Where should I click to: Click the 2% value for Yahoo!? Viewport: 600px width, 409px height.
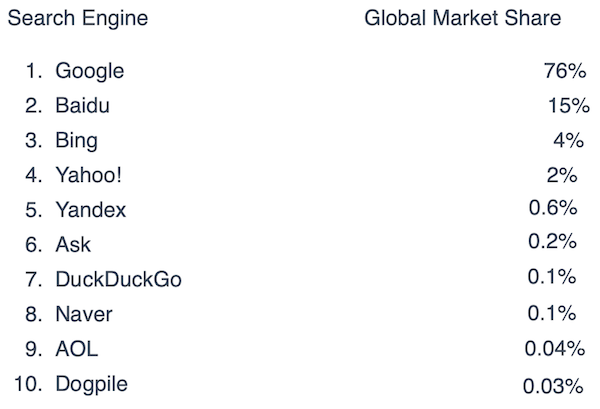pos(562,175)
